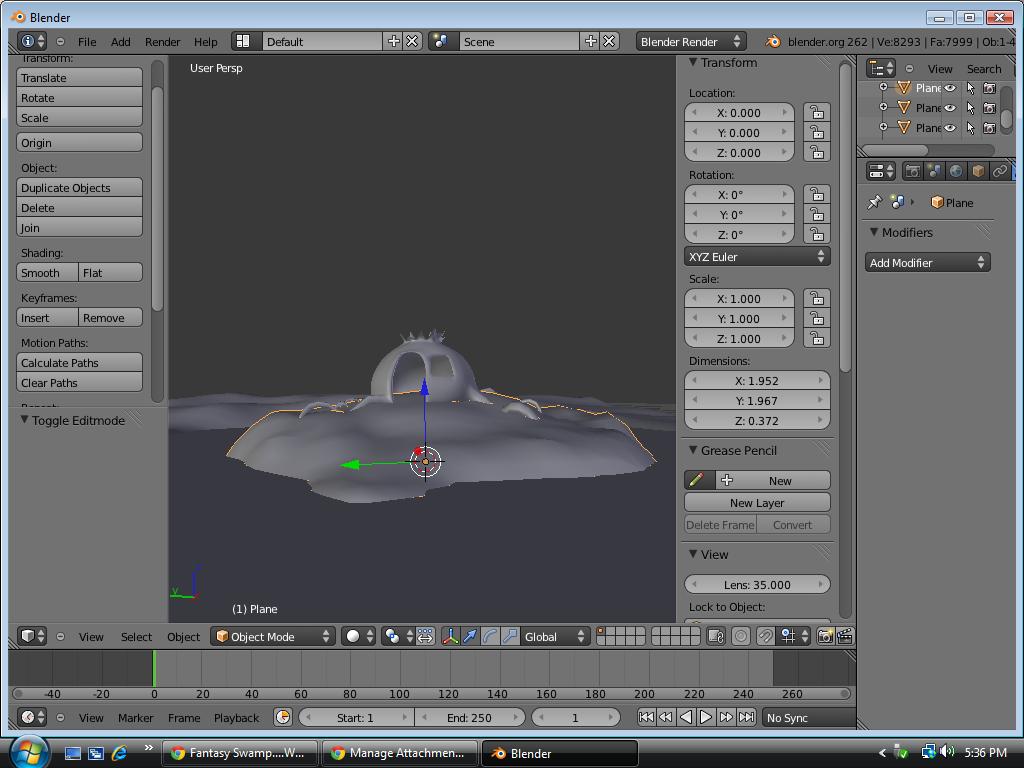Screen dimensions: 1024x768
Task: Collapse the Grease Pencil panel
Action: pyautogui.click(x=693, y=450)
